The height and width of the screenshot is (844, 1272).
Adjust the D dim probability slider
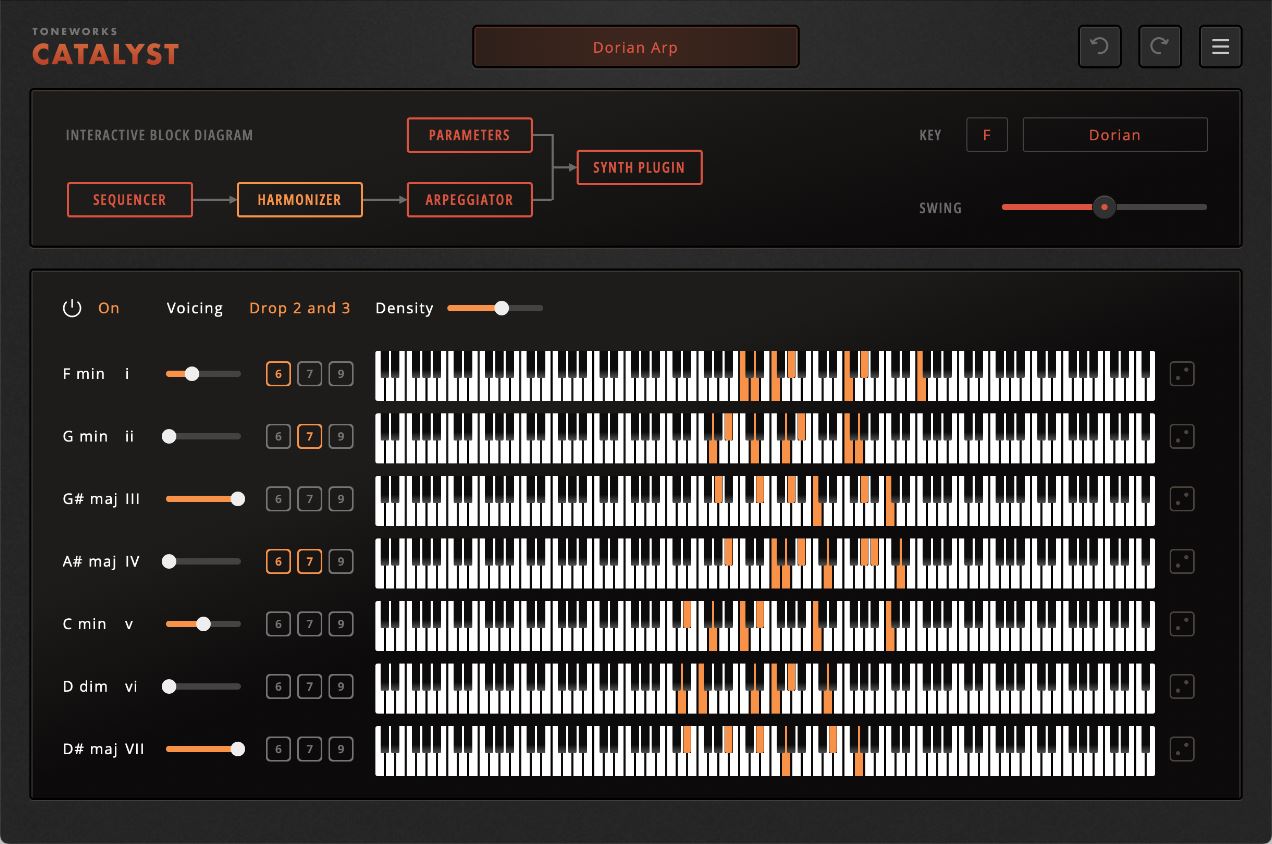point(204,686)
